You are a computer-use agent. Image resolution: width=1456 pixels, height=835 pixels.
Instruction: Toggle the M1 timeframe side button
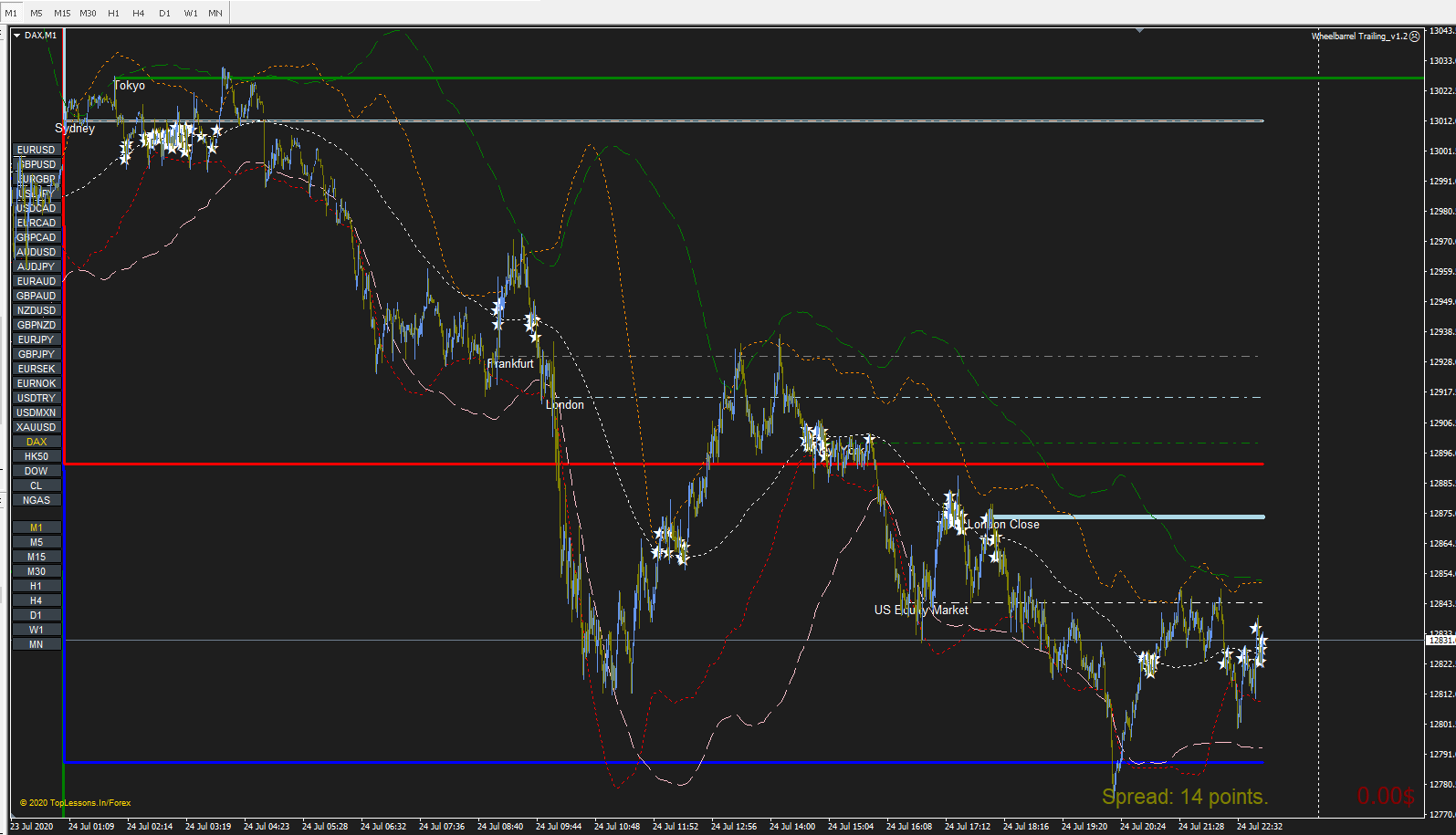37,527
